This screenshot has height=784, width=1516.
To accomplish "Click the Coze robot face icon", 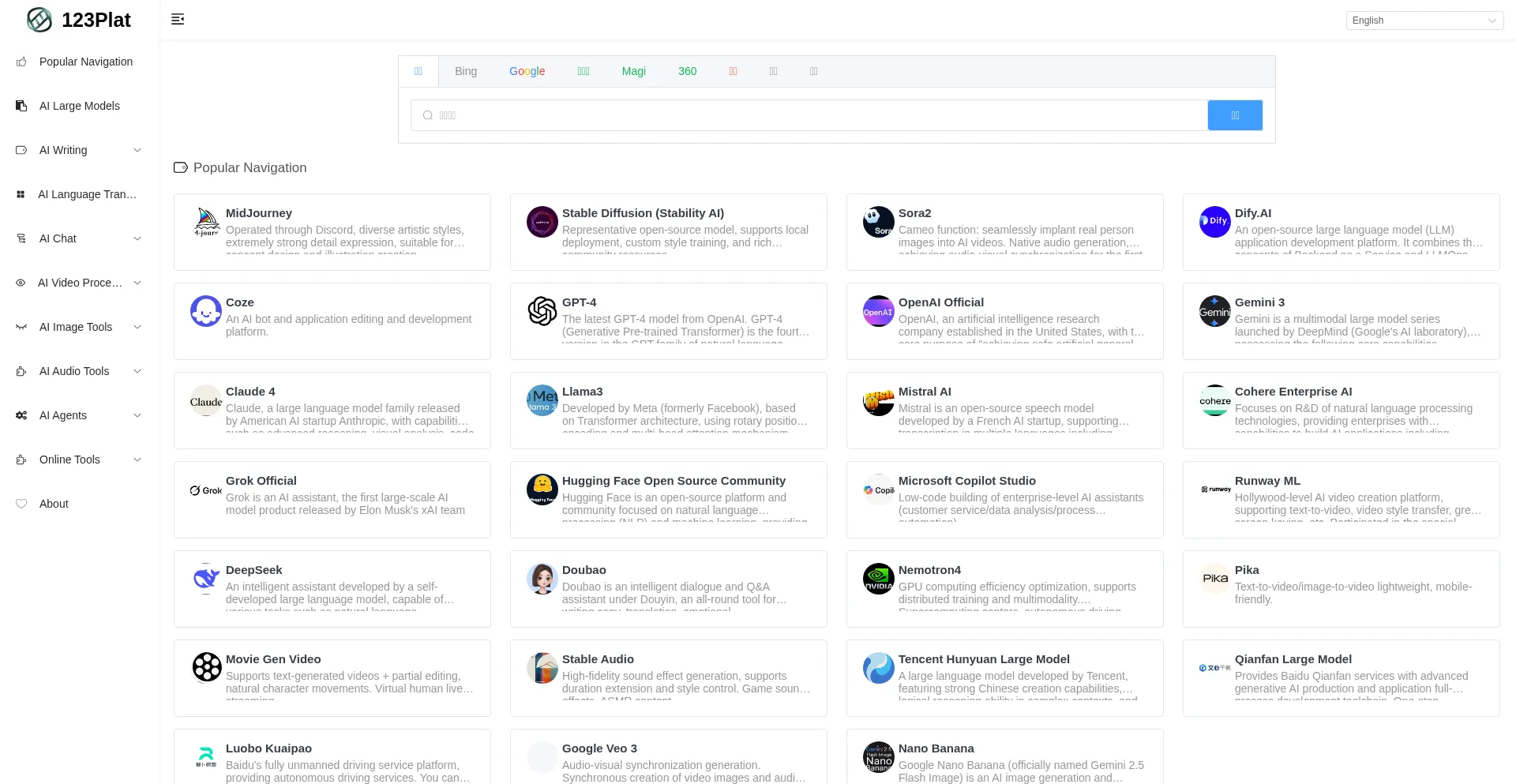I will click(x=206, y=311).
